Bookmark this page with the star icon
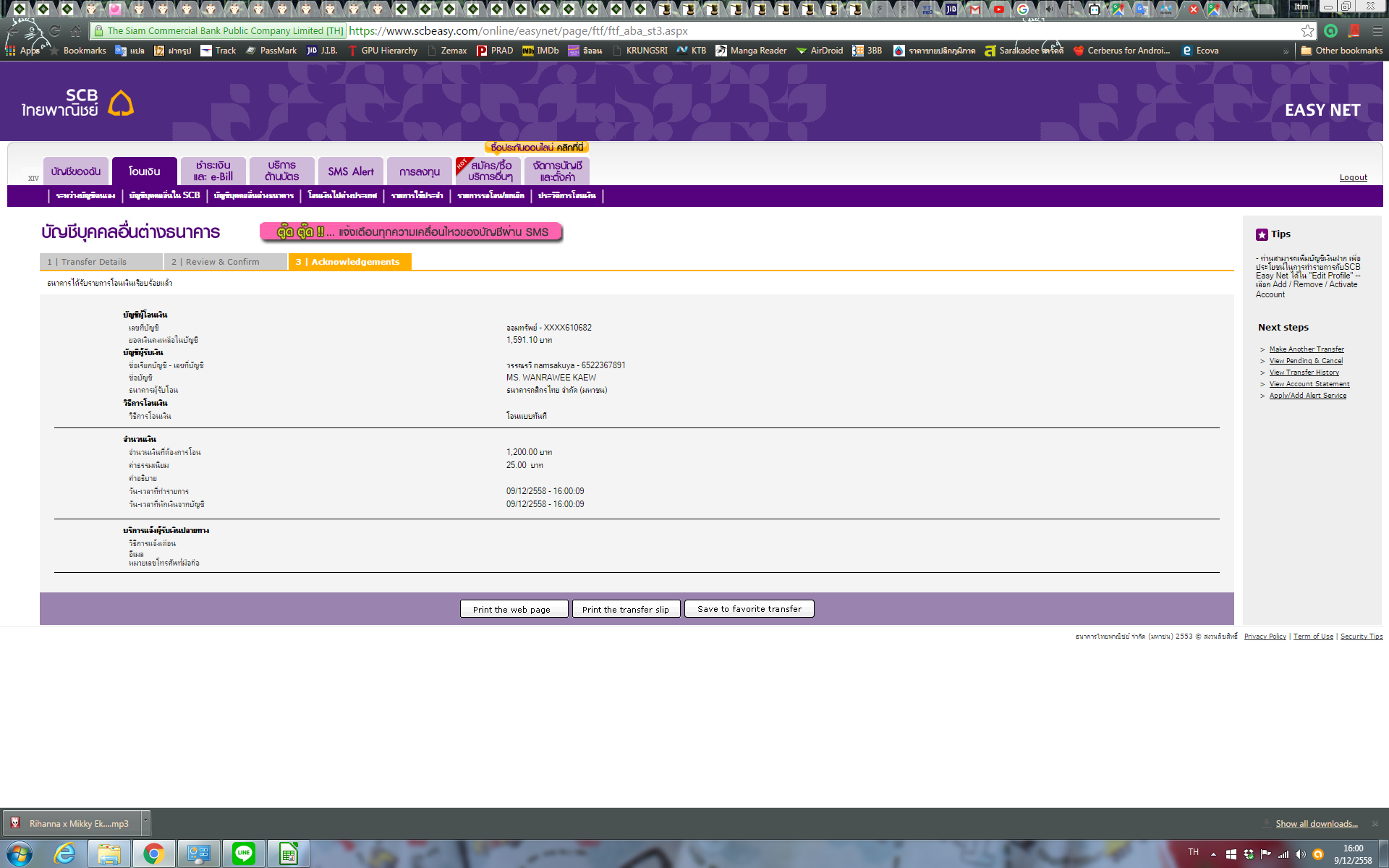1389x868 pixels. pyautogui.click(x=1307, y=31)
